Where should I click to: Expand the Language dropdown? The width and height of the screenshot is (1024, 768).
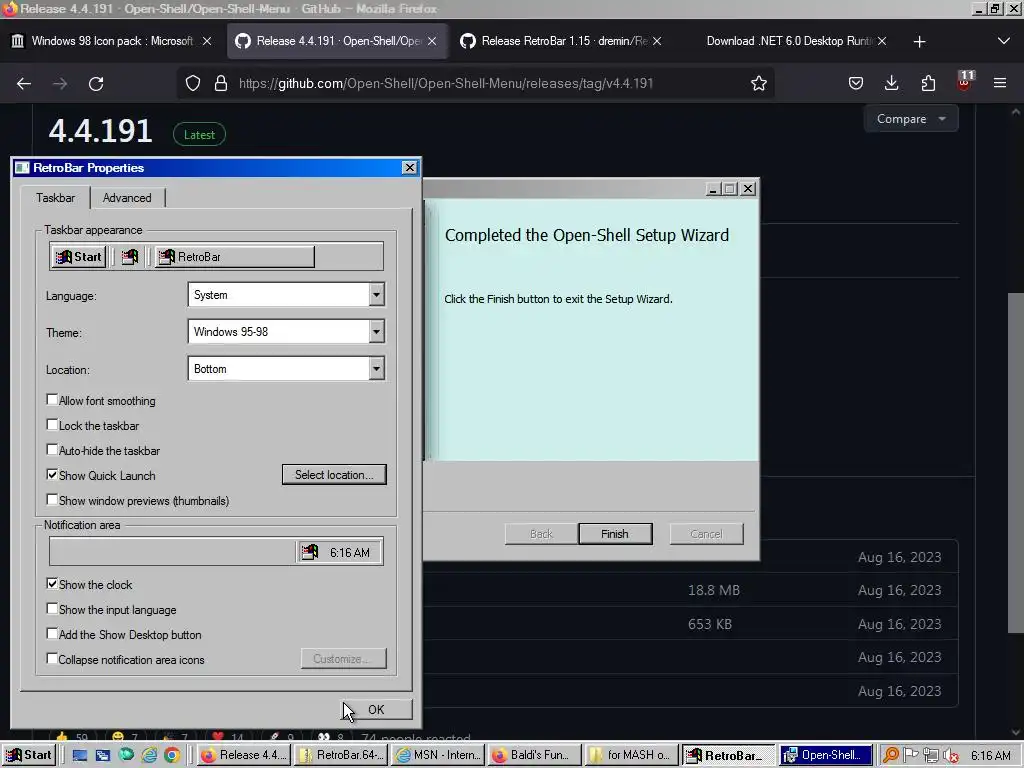coord(376,295)
